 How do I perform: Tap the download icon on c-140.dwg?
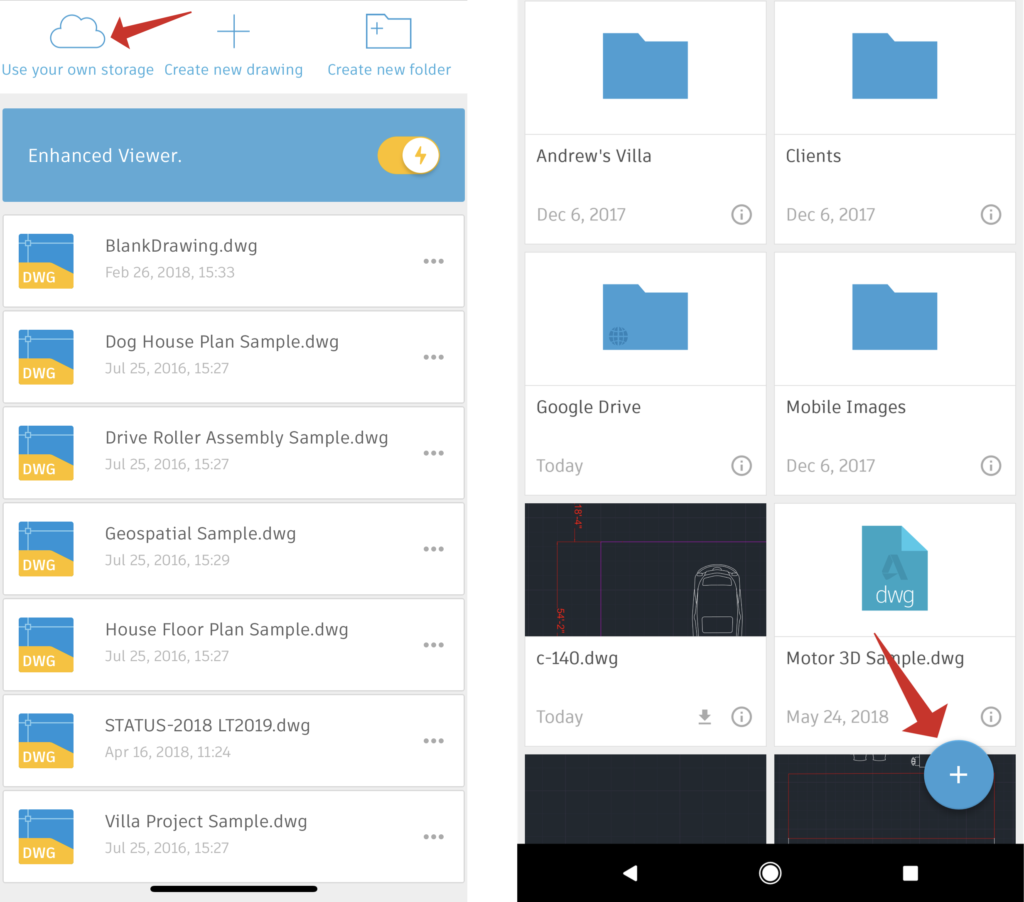(x=704, y=716)
